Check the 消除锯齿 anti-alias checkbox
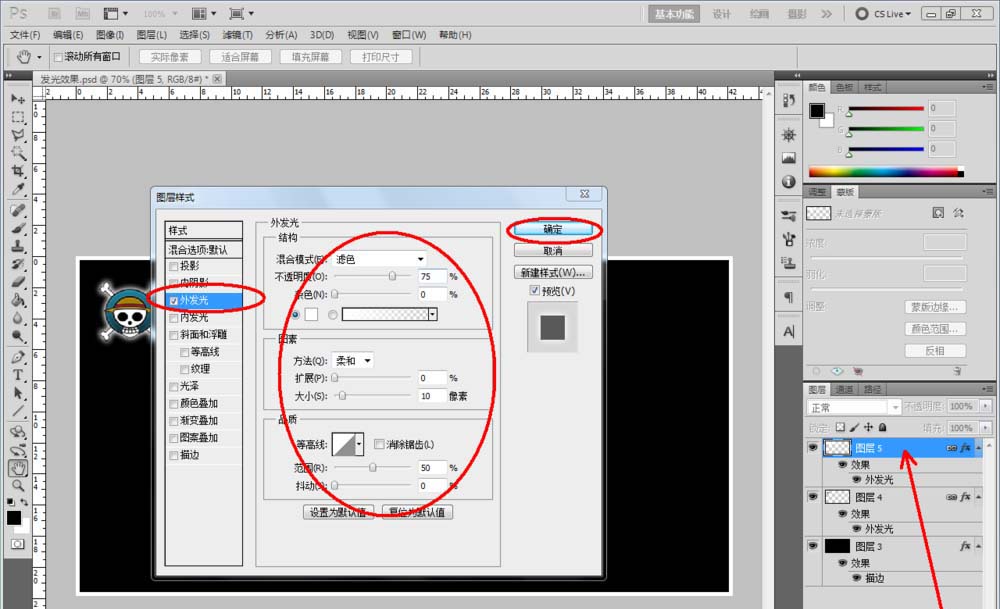Image resolution: width=1000 pixels, height=609 pixels. pyautogui.click(x=379, y=444)
